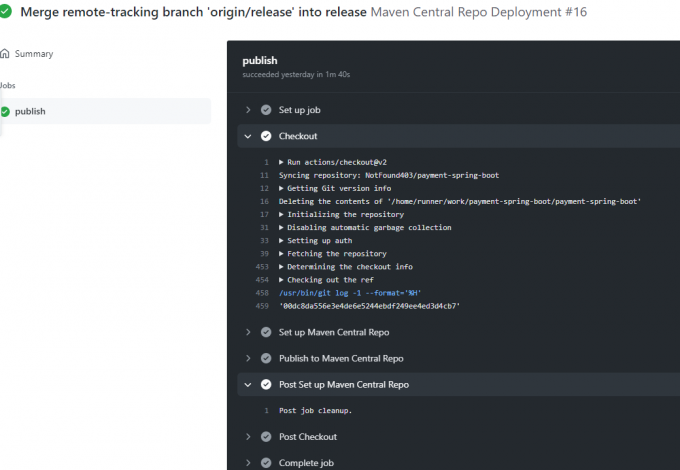Image resolution: width=680 pixels, height=470 pixels.
Task: Click the status icon beside Post Checkout
Action: coord(266,437)
